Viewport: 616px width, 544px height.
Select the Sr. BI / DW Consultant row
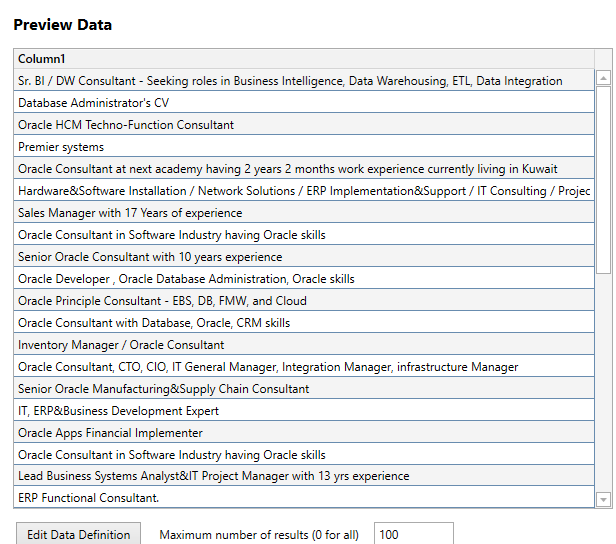click(304, 81)
